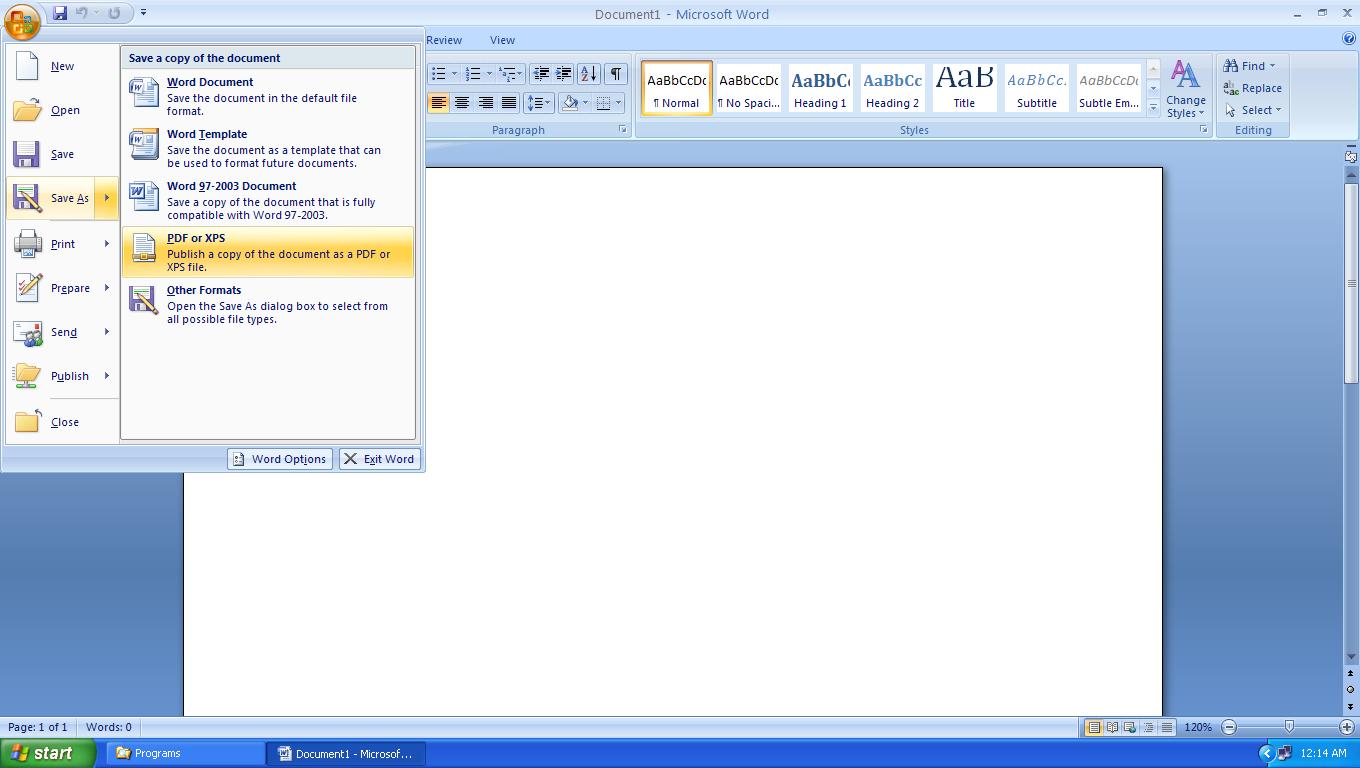This screenshot has width=1360, height=768.
Task: Select the Close command in Office menu
Action: [x=62, y=422]
